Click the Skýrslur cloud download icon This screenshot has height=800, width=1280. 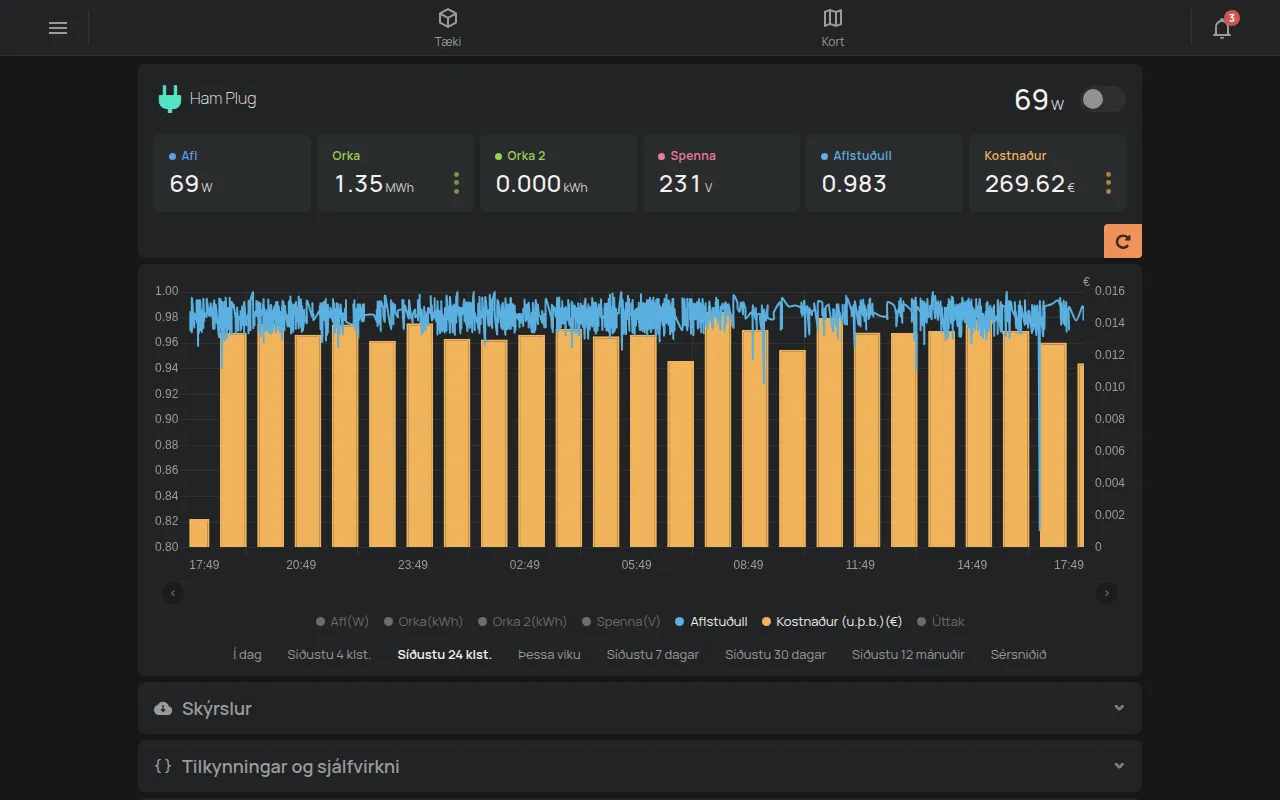(163, 709)
